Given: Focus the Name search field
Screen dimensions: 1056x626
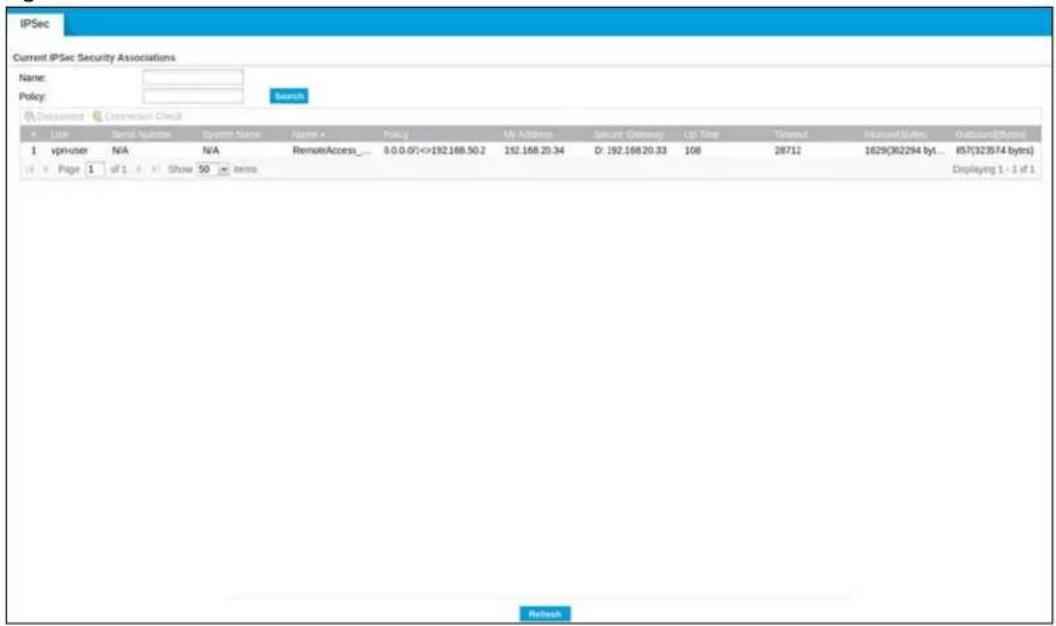Looking at the screenshot, I should coord(193,77).
